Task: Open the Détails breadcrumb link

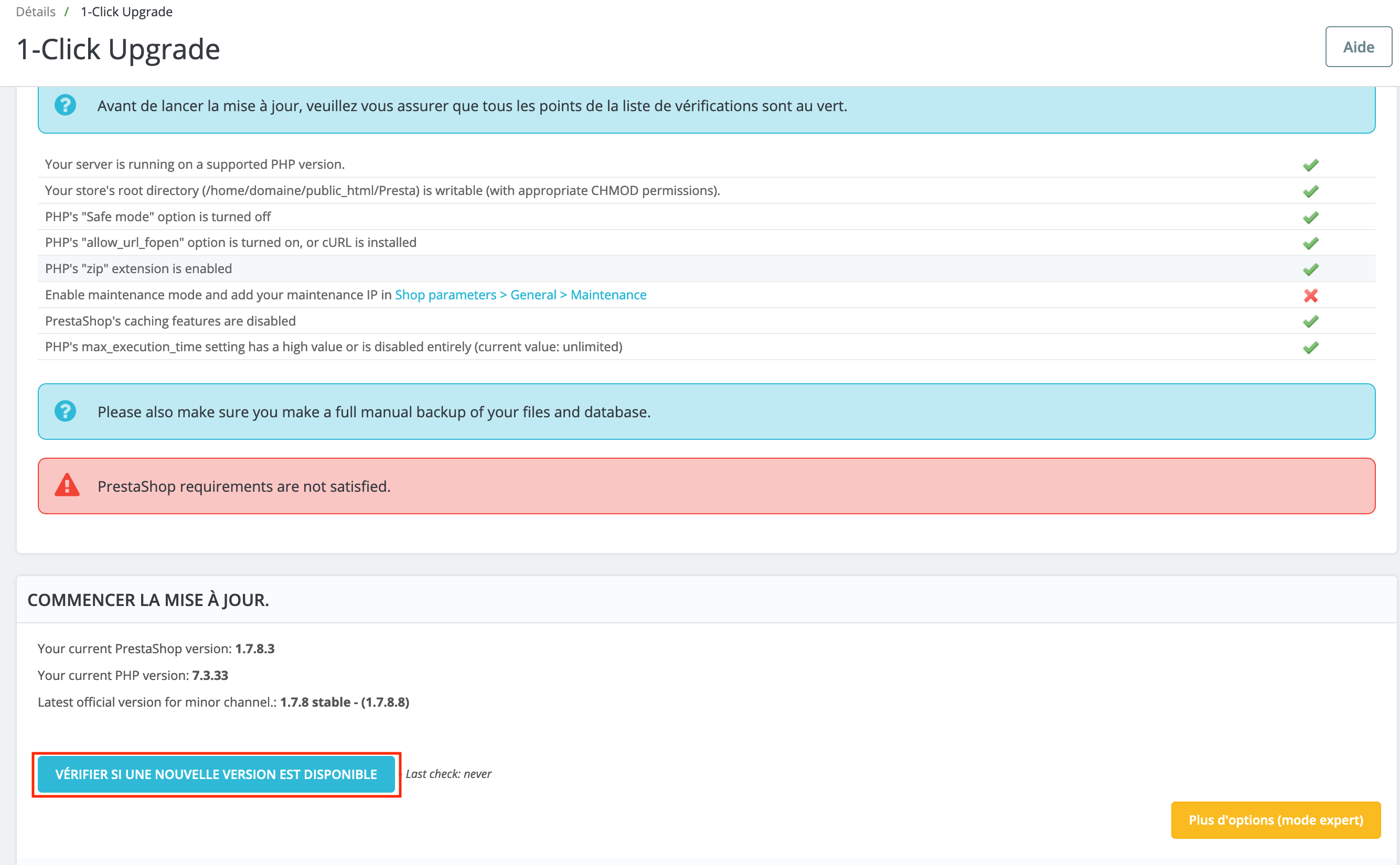Action: pos(36,12)
